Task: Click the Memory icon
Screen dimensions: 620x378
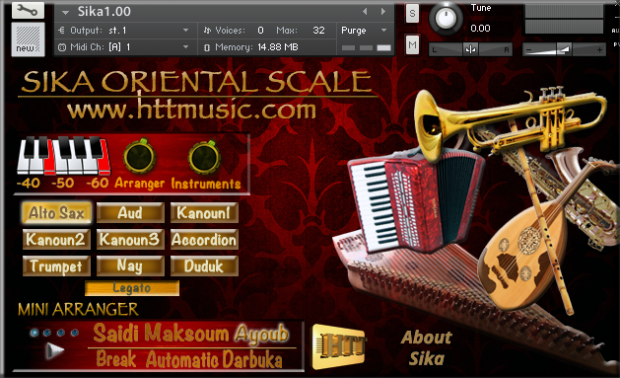Action: coord(206,47)
